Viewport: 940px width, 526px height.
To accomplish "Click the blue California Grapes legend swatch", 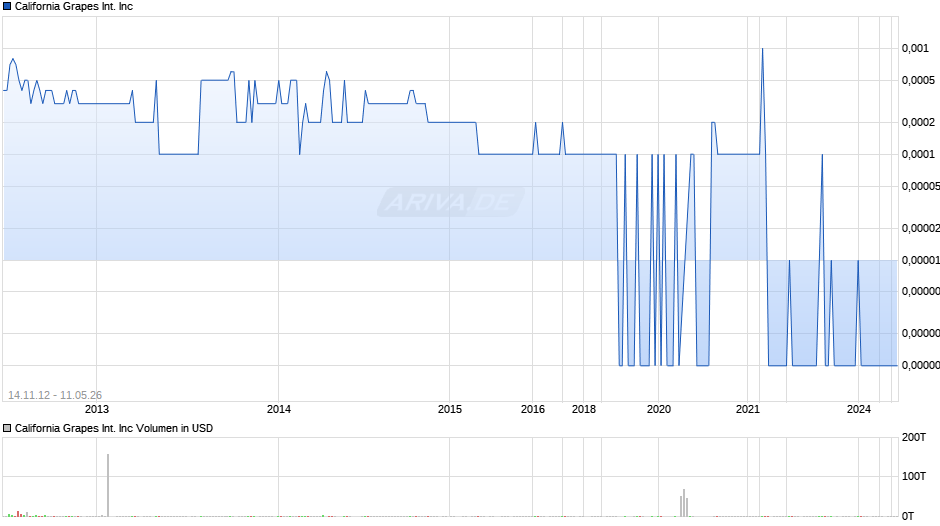I will [x=7, y=7].
